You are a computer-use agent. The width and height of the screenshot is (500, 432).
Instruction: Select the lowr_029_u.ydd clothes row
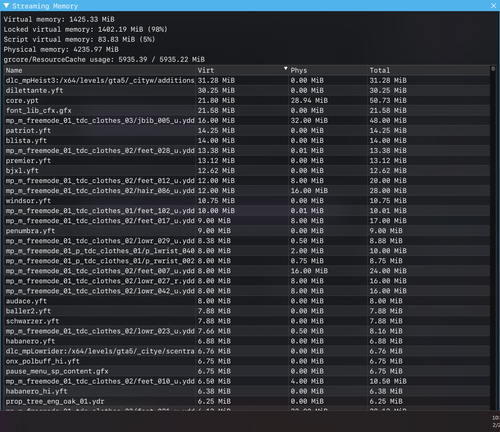pyautogui.click(x=247, y=241)
